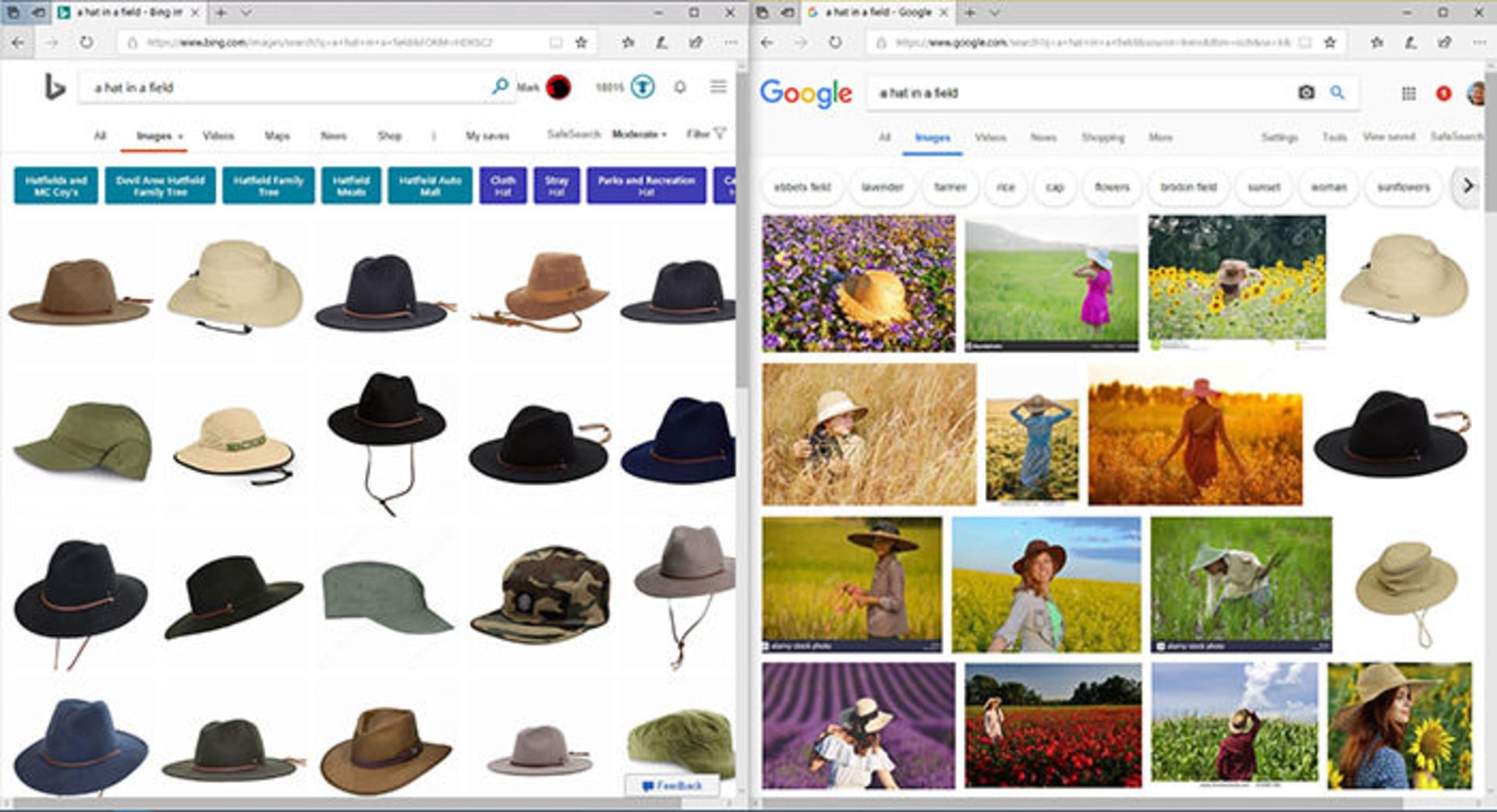The image size is (1497, 812).
Task: Refresh the Bing browser page
Action: [x=86, y=42]
